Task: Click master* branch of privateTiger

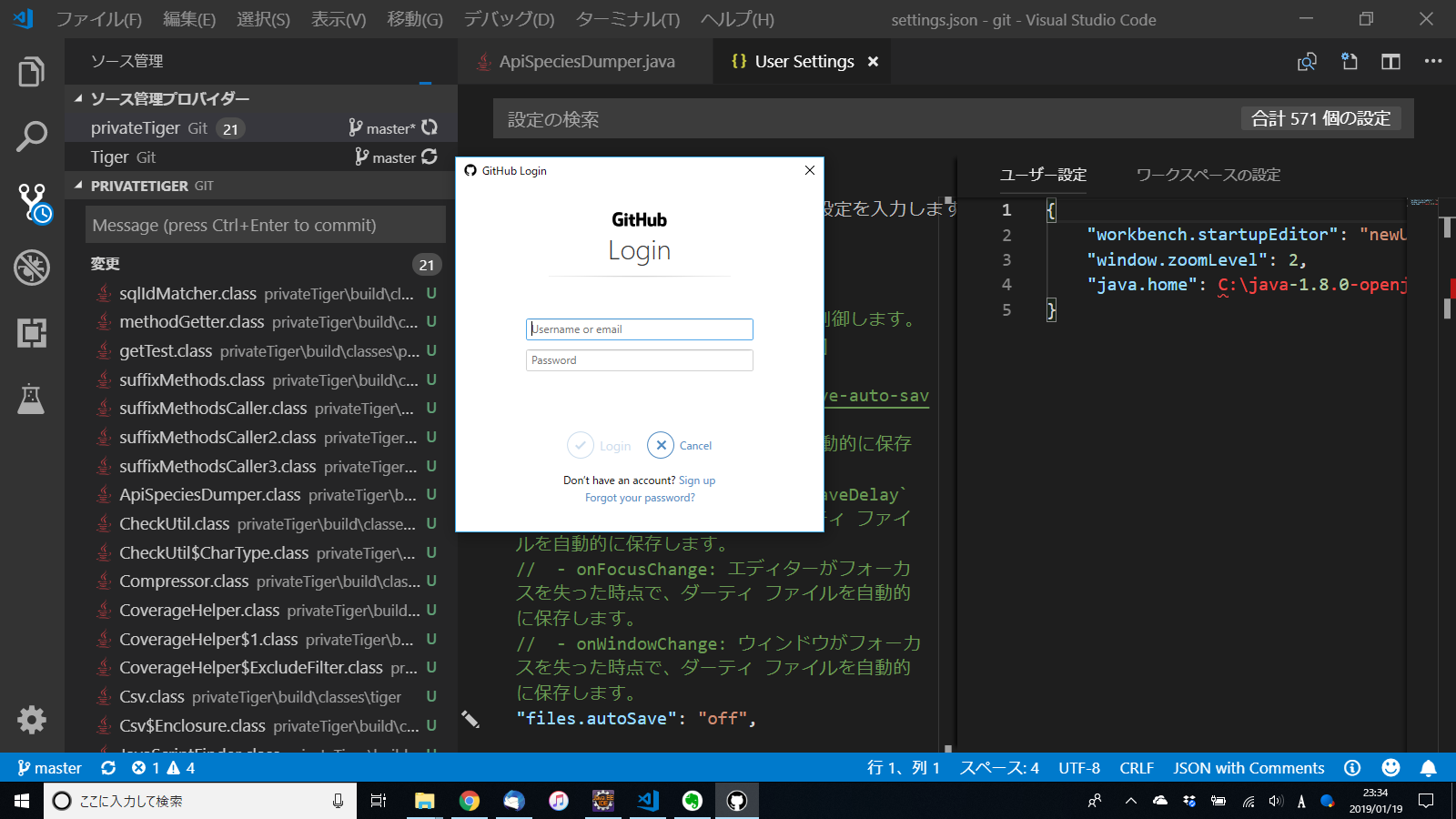Action: (382, 128)
